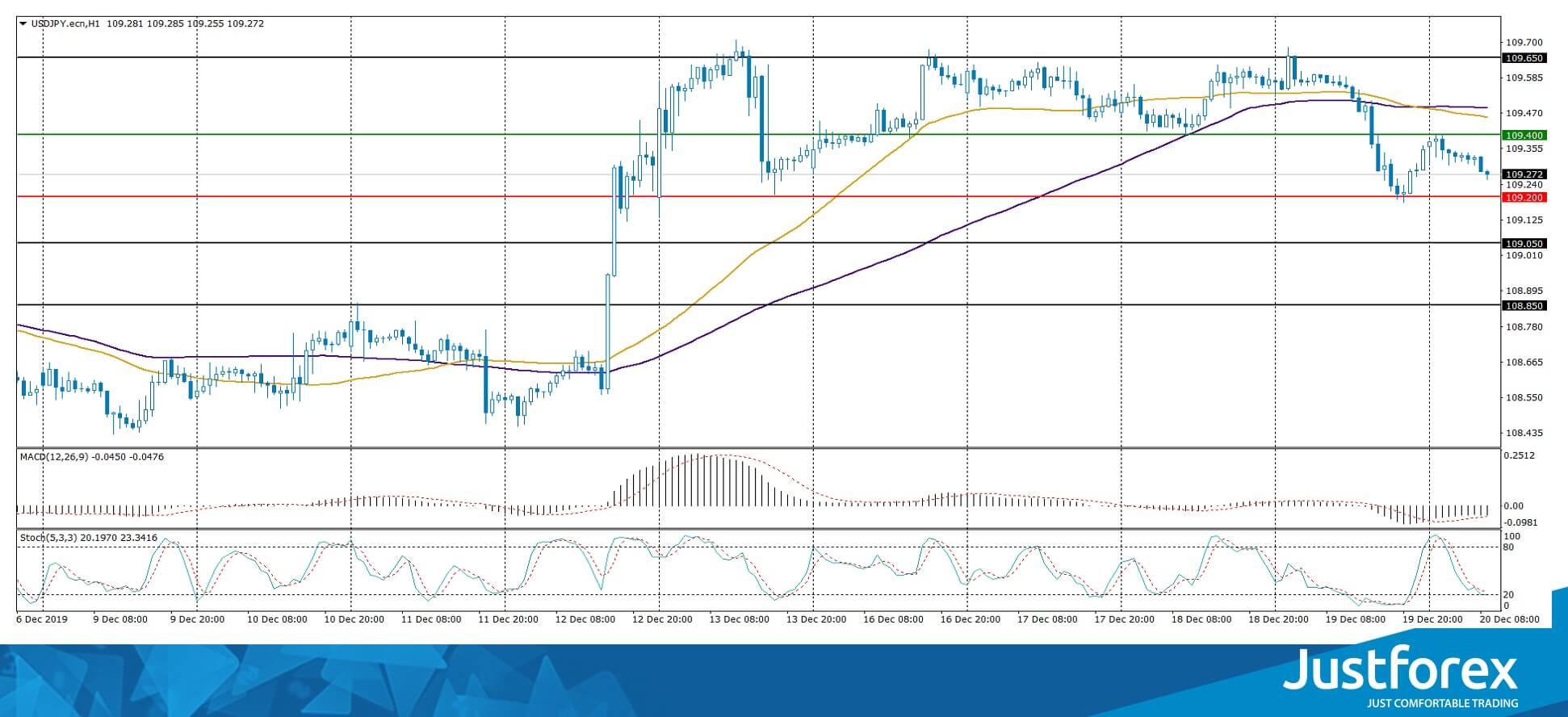Image resolution: width=1568 pixels, height=717 pixels.
Task: Click the 109.470 price scale value
Action: 1524,113
